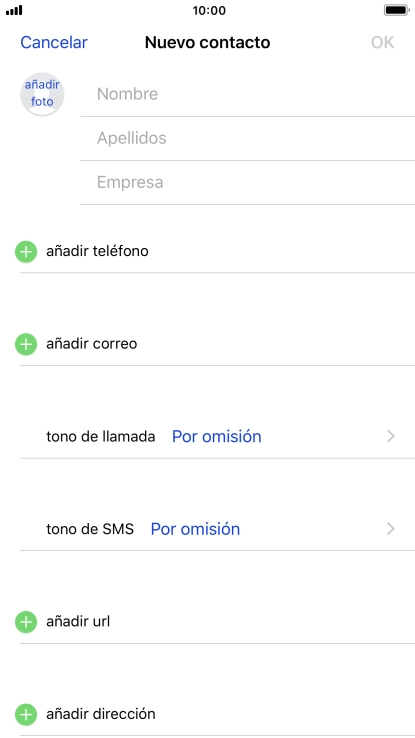Tap the green plus icon for añadir url
This screenshot has height=738, width=415.
[x=26, y=622]
